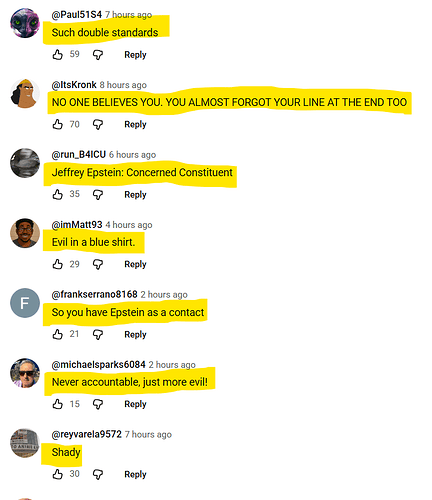Image resolution: width=432 pixels, height=500 pixels.
Task: Like the "Jeffrey Epstein: Concerned Constituent" comment
Action: [58, 194]
